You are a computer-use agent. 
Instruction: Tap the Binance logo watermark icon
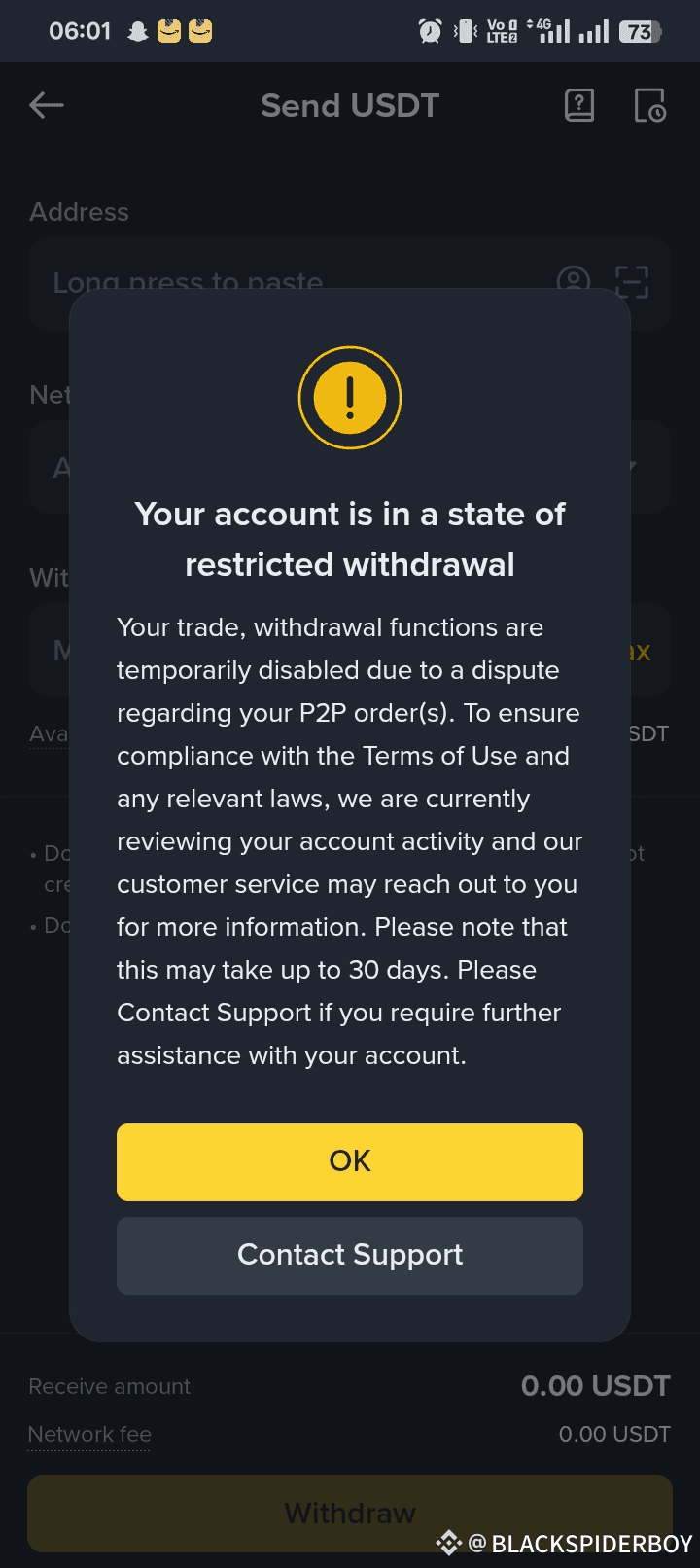coord(448,1543)
